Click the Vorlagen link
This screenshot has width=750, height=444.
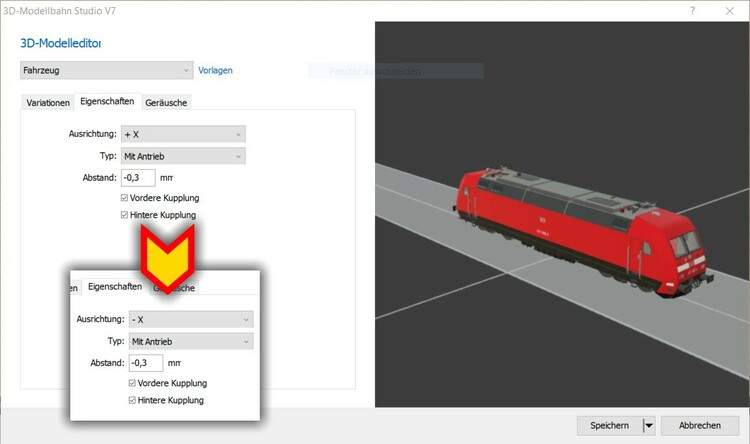pos(215,70)
